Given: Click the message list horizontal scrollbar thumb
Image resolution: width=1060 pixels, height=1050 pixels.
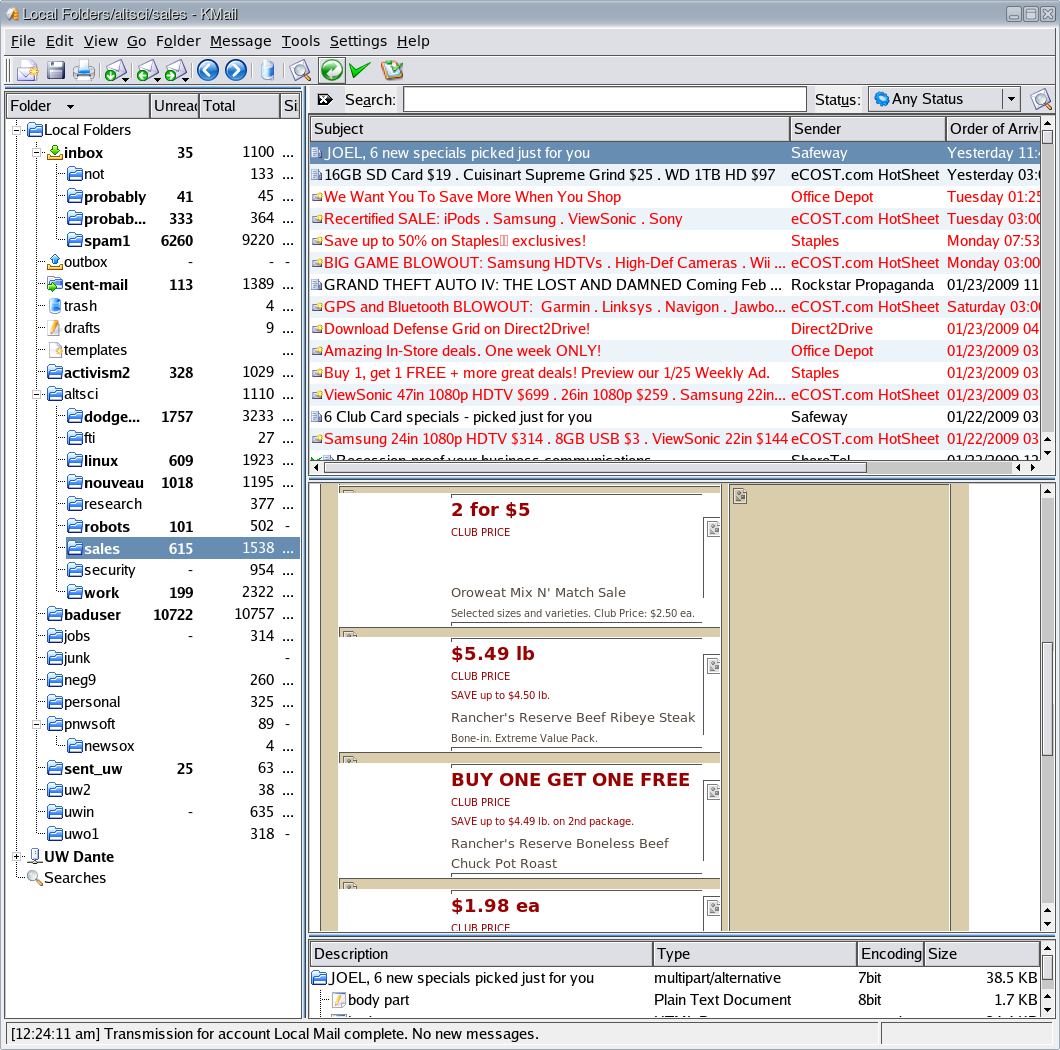Looking at the screenshot, I should (595, 467).
